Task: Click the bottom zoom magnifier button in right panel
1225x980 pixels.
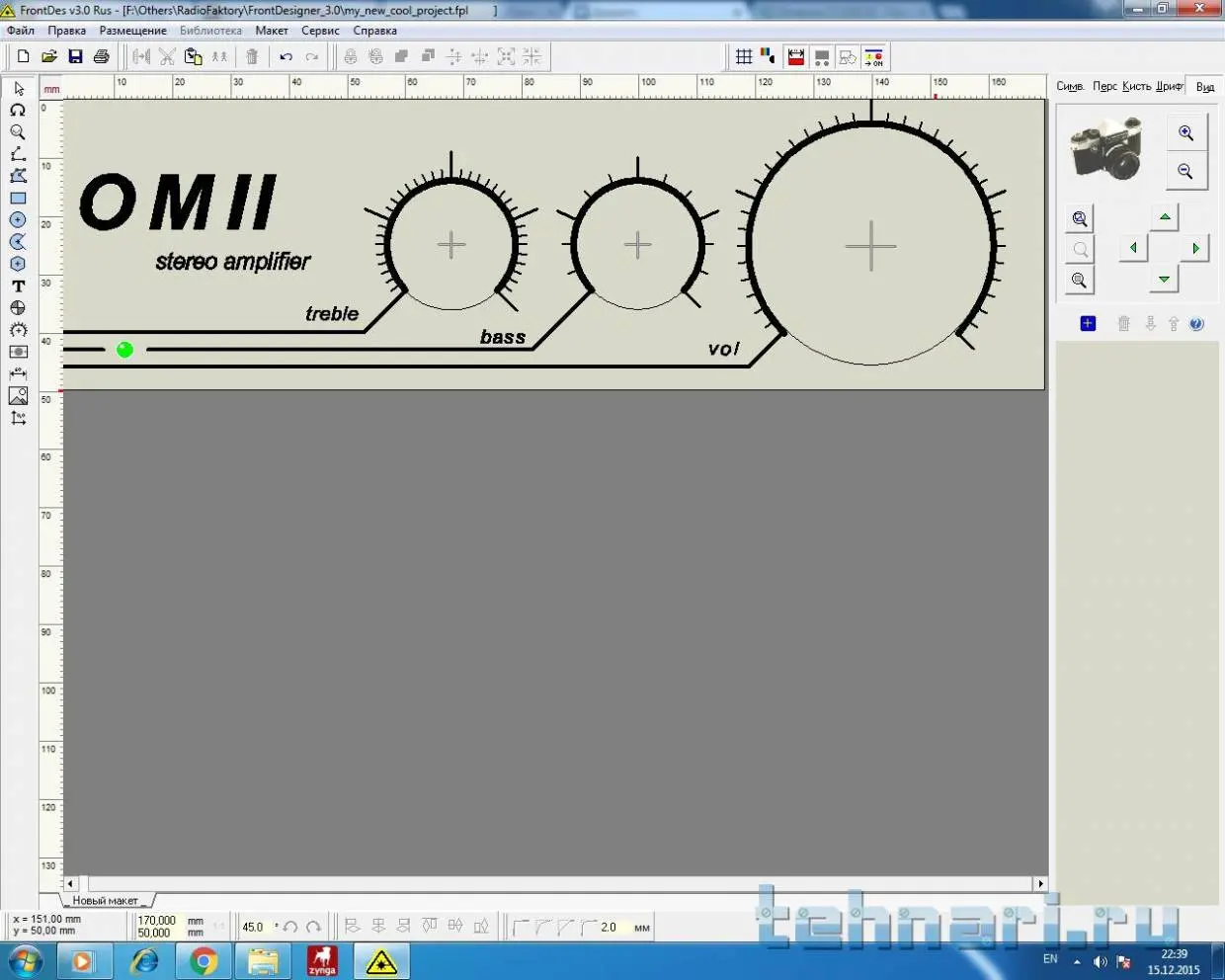Action: [1080, 281]
